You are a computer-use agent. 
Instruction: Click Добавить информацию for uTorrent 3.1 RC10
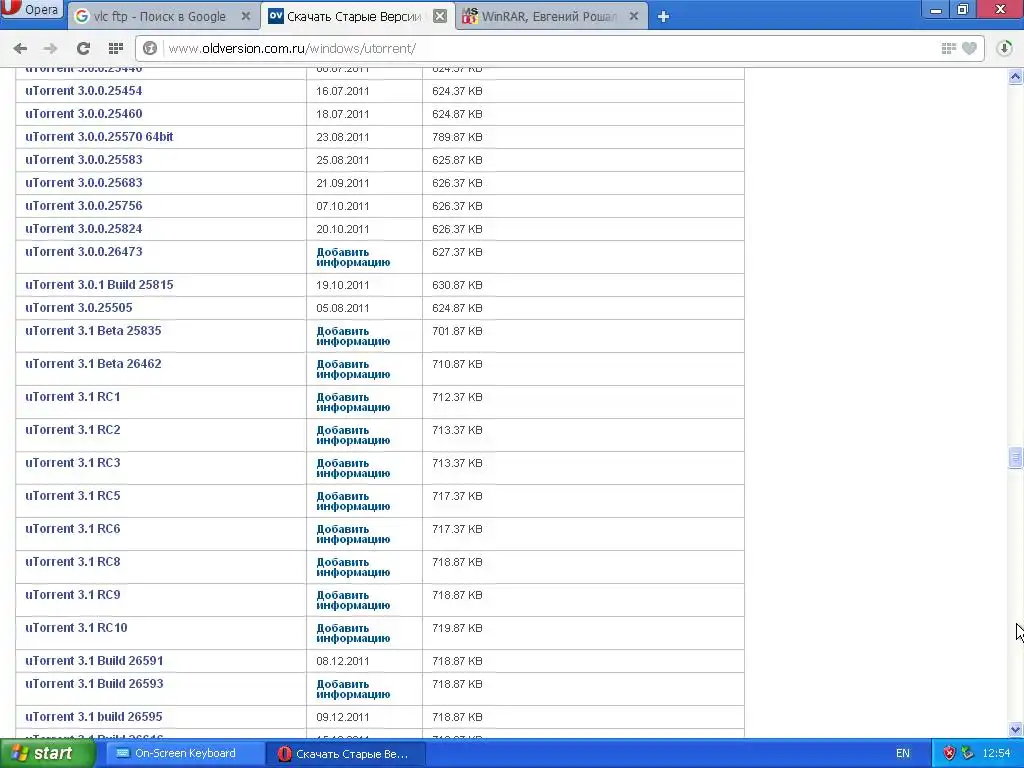point(353,633)
